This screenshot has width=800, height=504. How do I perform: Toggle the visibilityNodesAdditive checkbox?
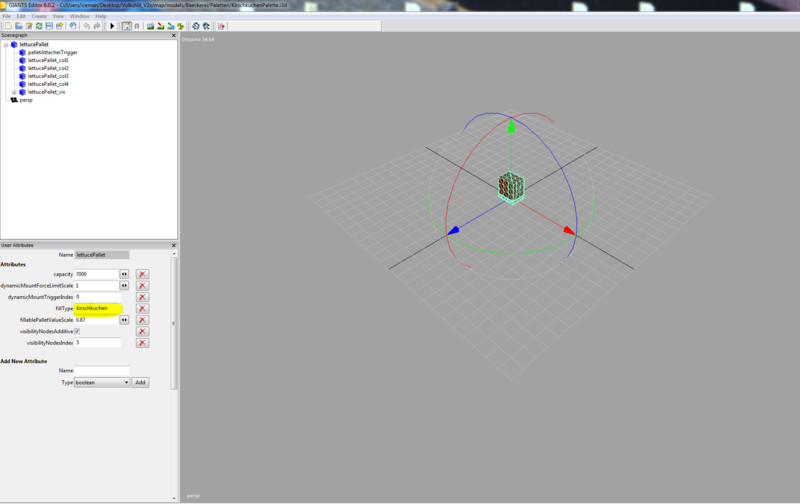[78, 331]
